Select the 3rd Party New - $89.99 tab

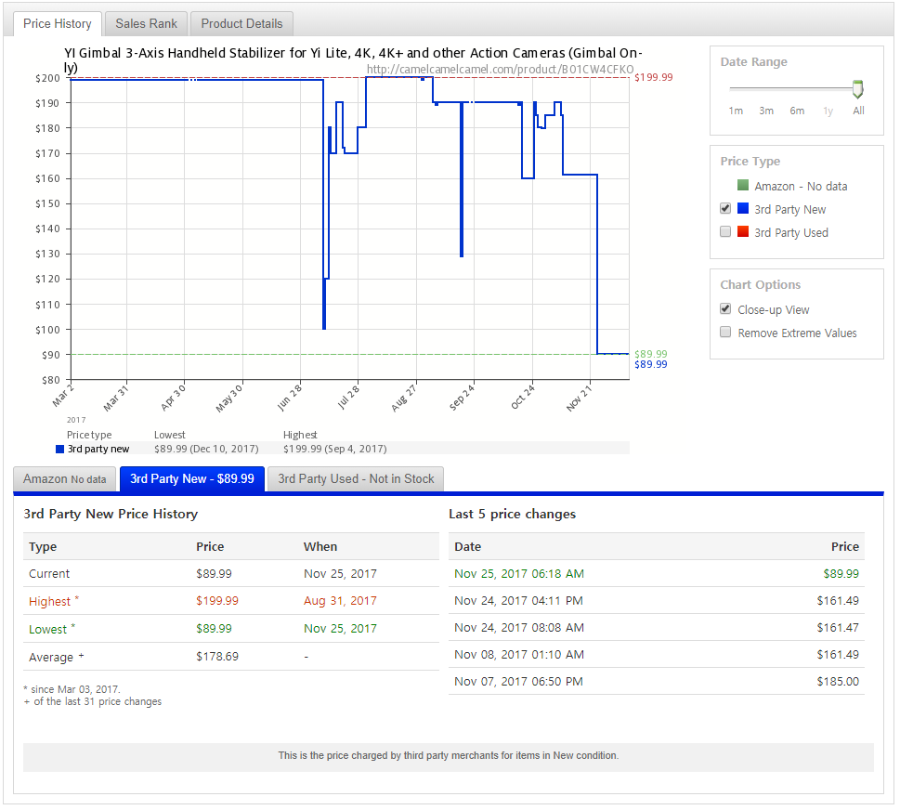[x=192, y=479]
